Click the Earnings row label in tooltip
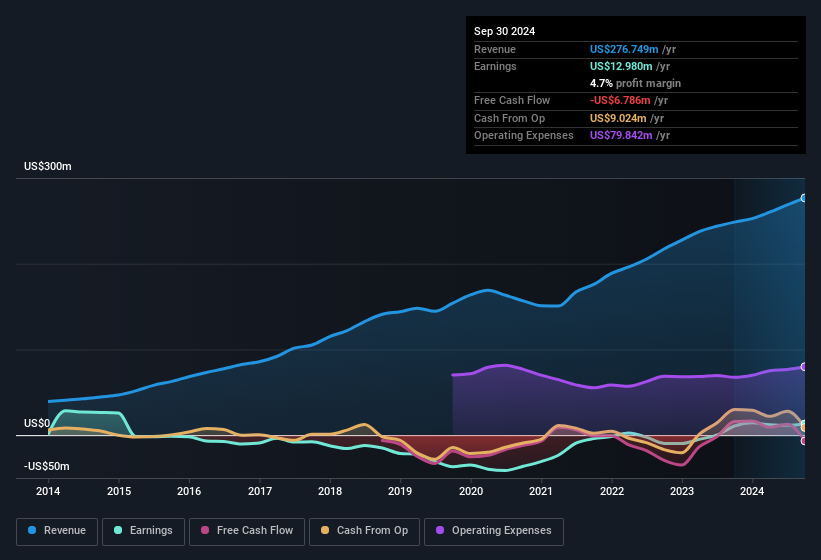Image resolution: width=821 pixels, height=560 pixels. pyautogui.click(x=495, y=66)
